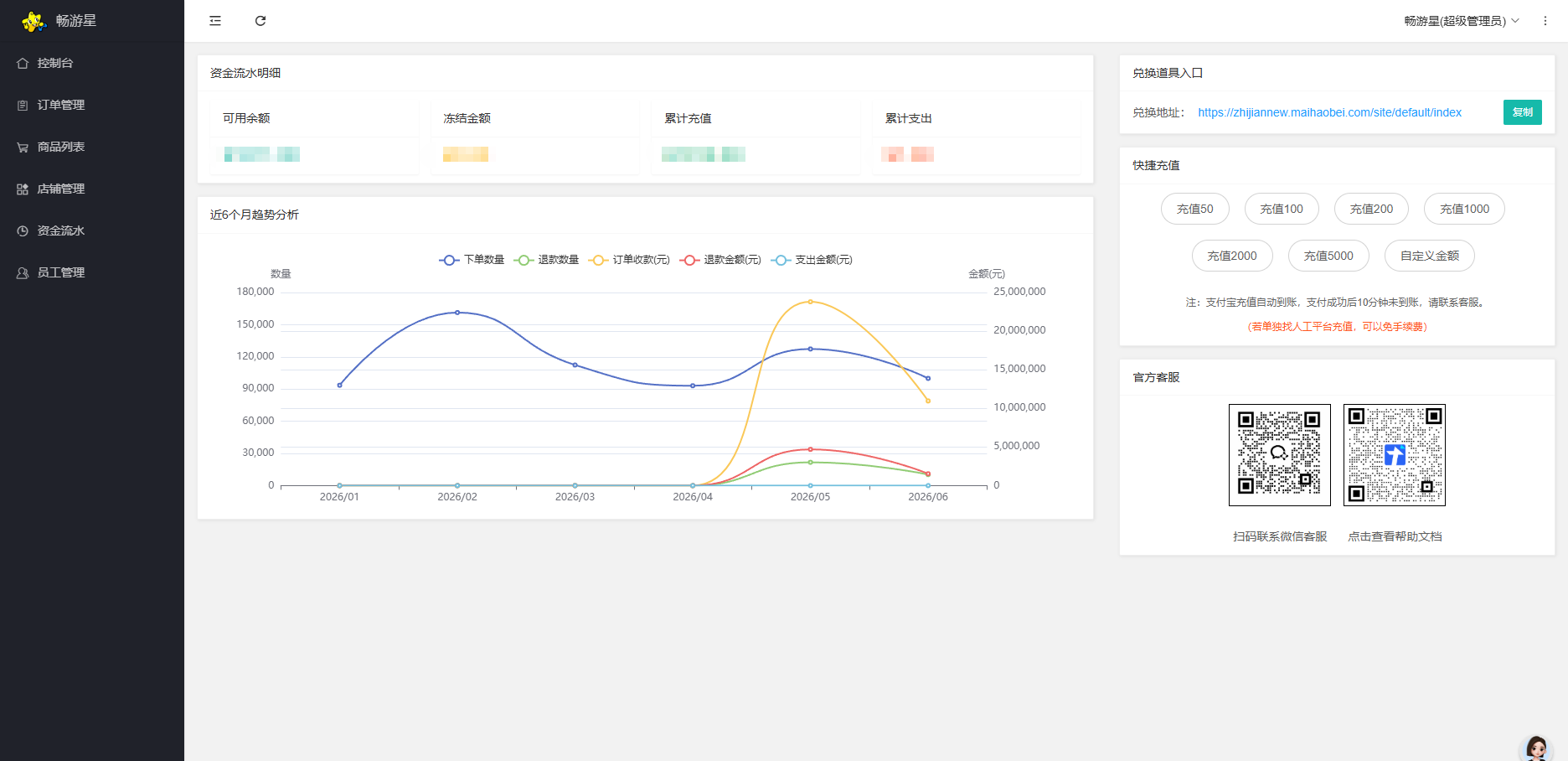The image size is (1568, 761).
Task: Click the 自定义金额 recharge button
Action: pyautogui.click(x=1430, y=256)
